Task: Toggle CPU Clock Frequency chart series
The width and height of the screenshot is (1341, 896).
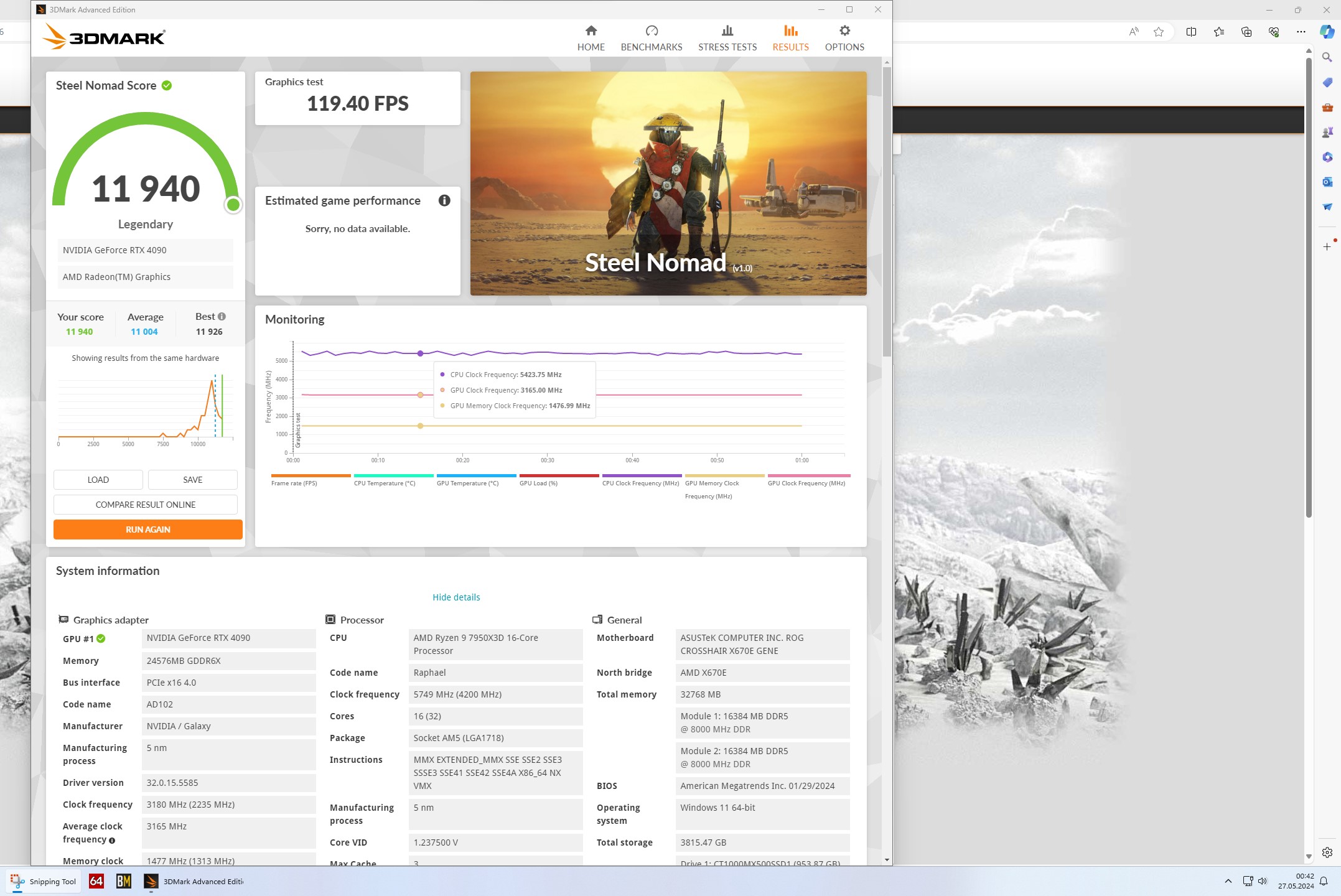Action: click(640, 483)
